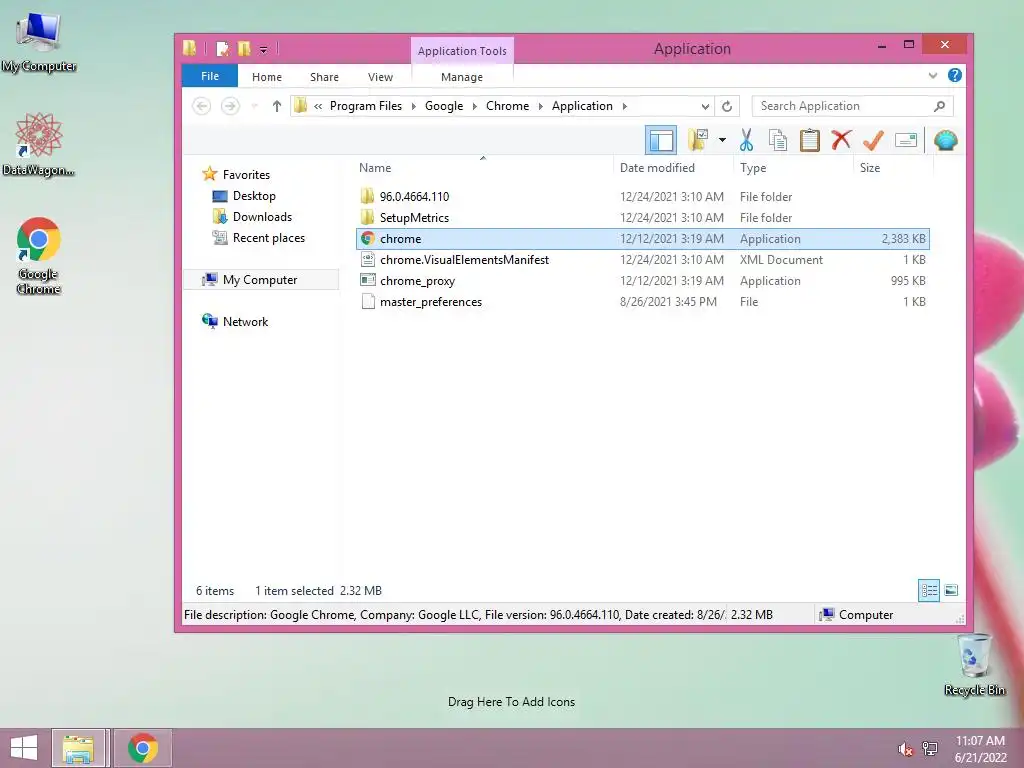Image resolution: width=1024 pixels, height=768 pixels.
Task: Click the orange checkmark properties icon
Action: [873, 140]
